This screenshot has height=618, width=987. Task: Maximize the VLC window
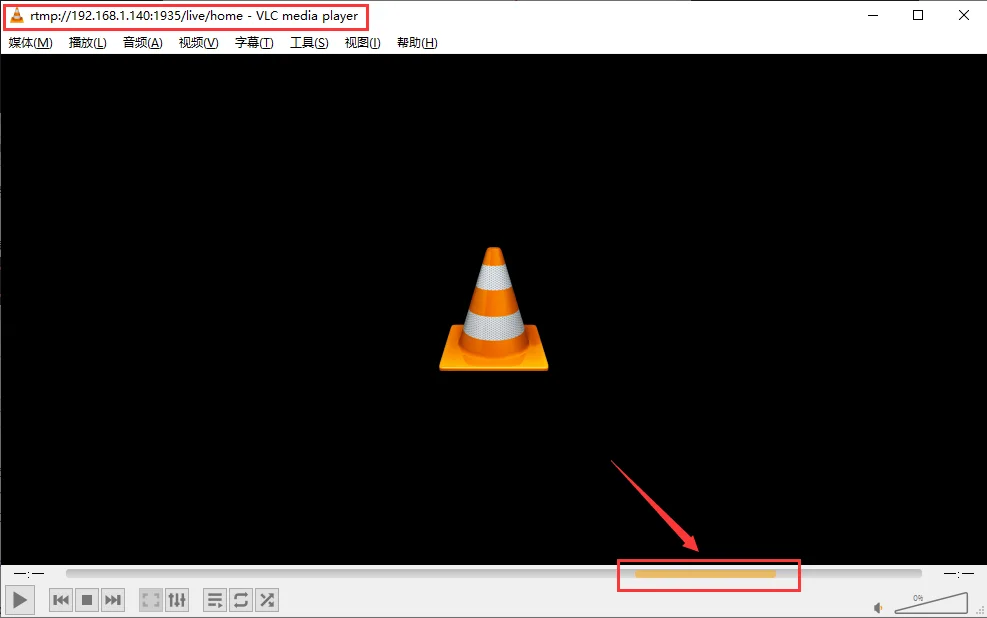918,15
